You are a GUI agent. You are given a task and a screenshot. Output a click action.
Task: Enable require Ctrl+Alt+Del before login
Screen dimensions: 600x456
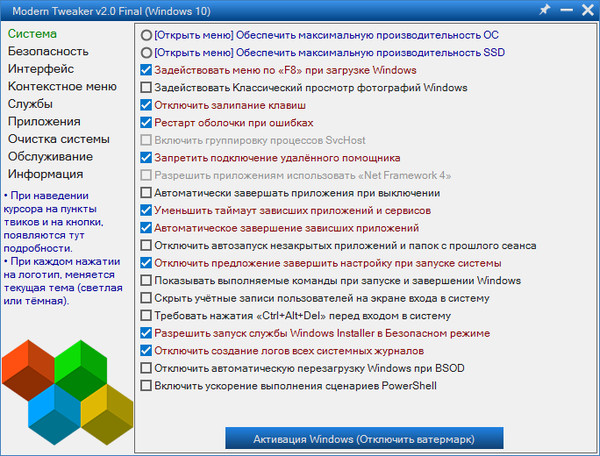point(146,316)
